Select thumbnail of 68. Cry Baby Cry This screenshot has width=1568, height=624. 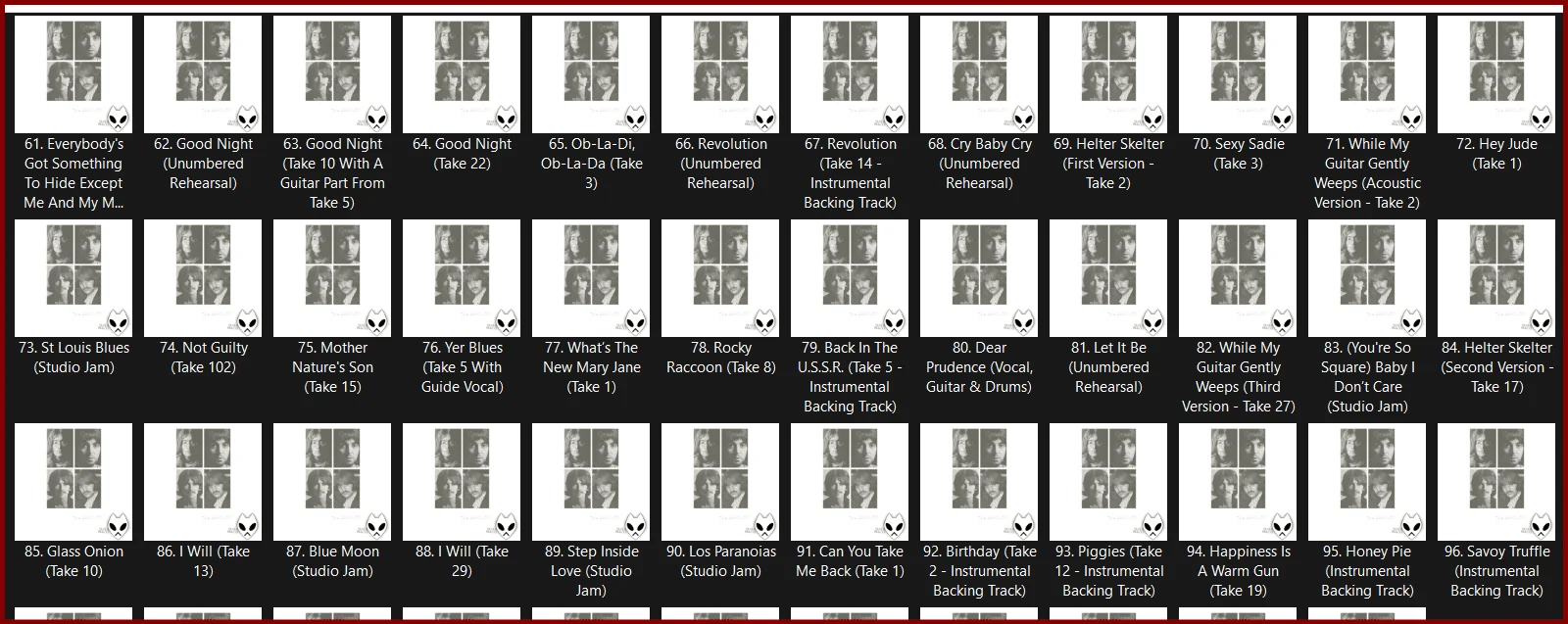[979, 74]
